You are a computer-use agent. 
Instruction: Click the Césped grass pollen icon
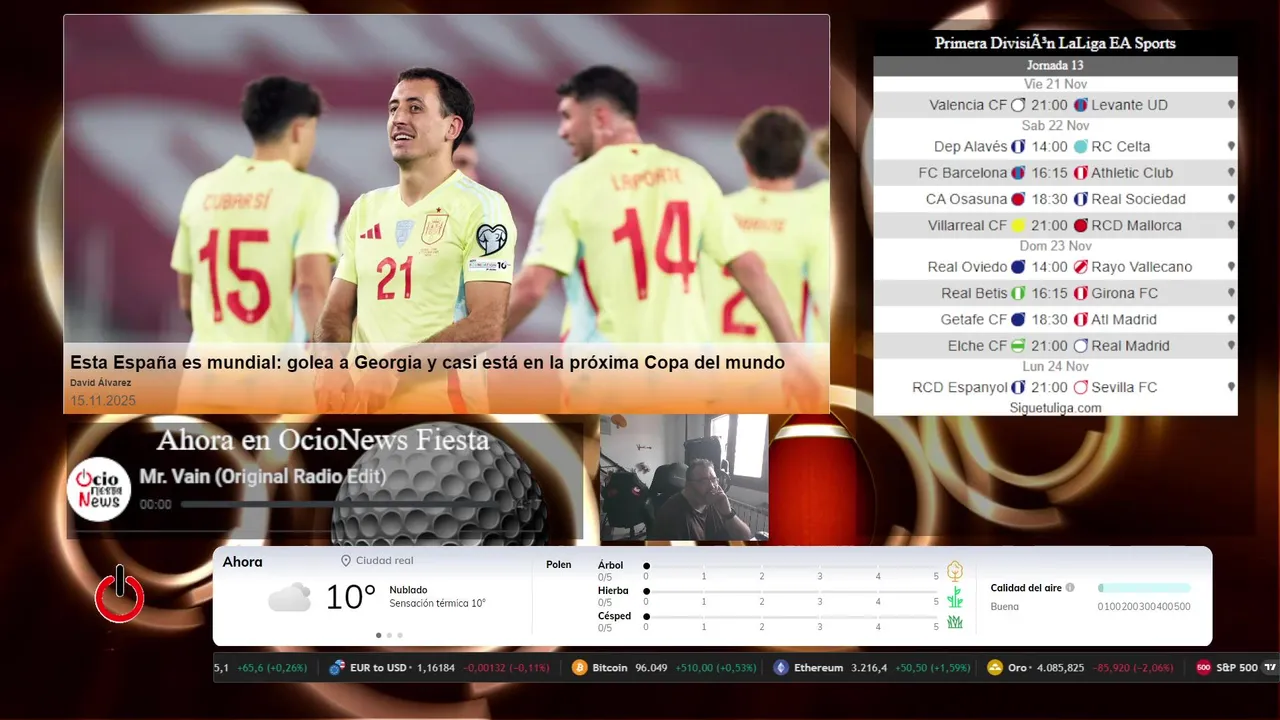(955, 622)
